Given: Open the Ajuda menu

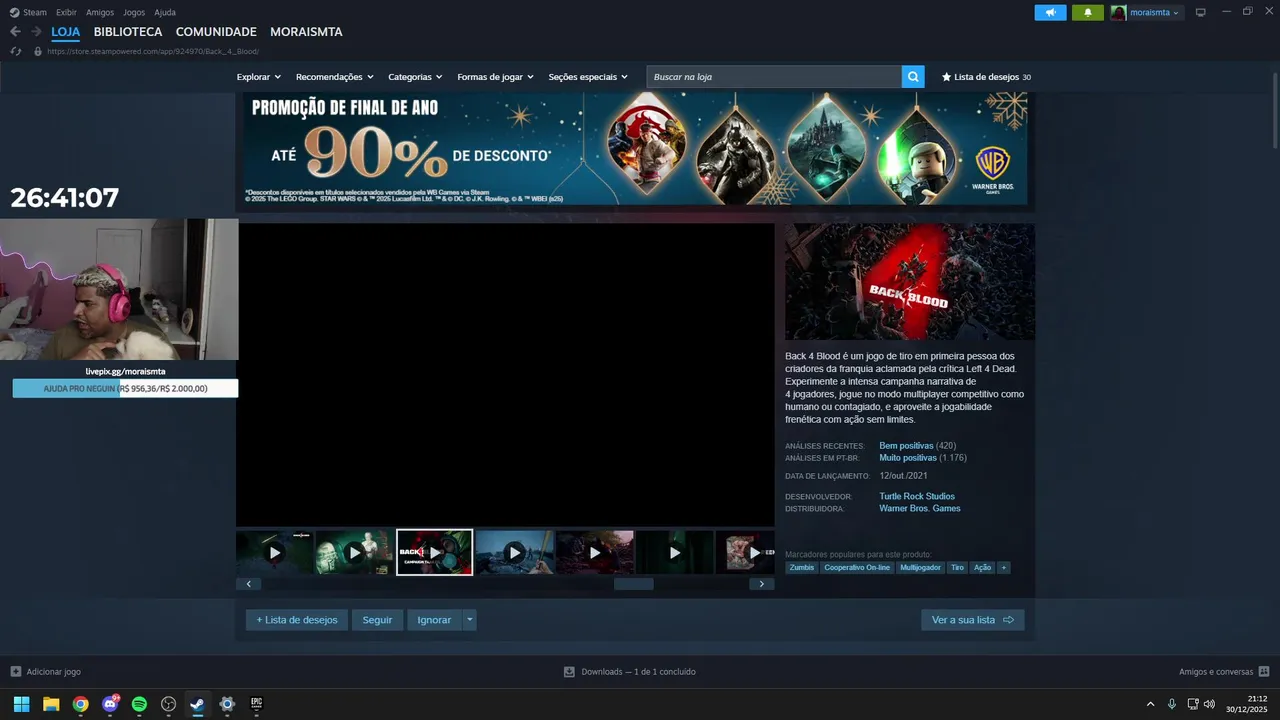Looking at the screenshot, I should tap(165, 12).
